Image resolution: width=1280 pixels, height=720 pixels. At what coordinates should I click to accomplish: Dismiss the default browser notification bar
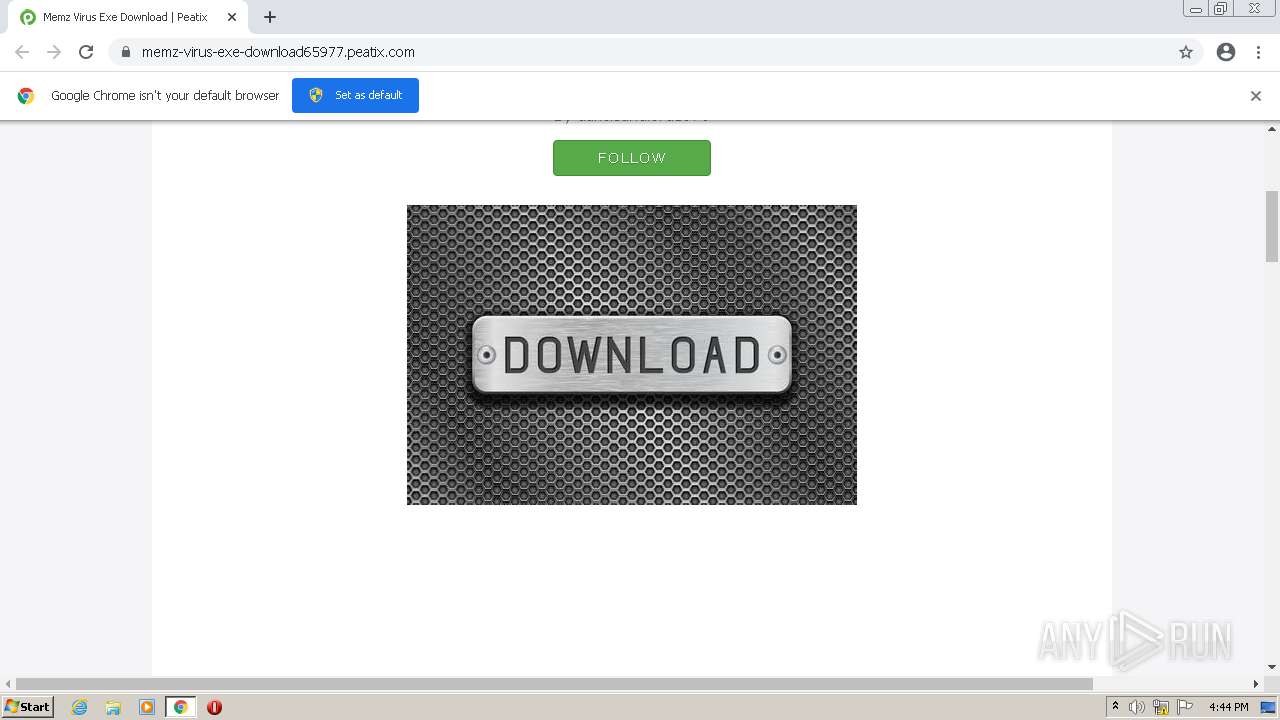tap(1256, 96)
